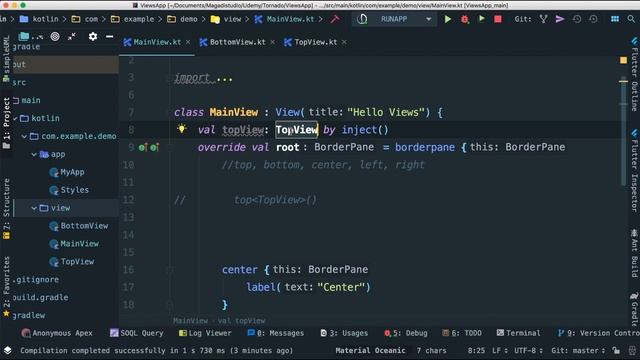Run the app with green play button
This screenshot has height=360, width=640.
[x=448, y=19]
